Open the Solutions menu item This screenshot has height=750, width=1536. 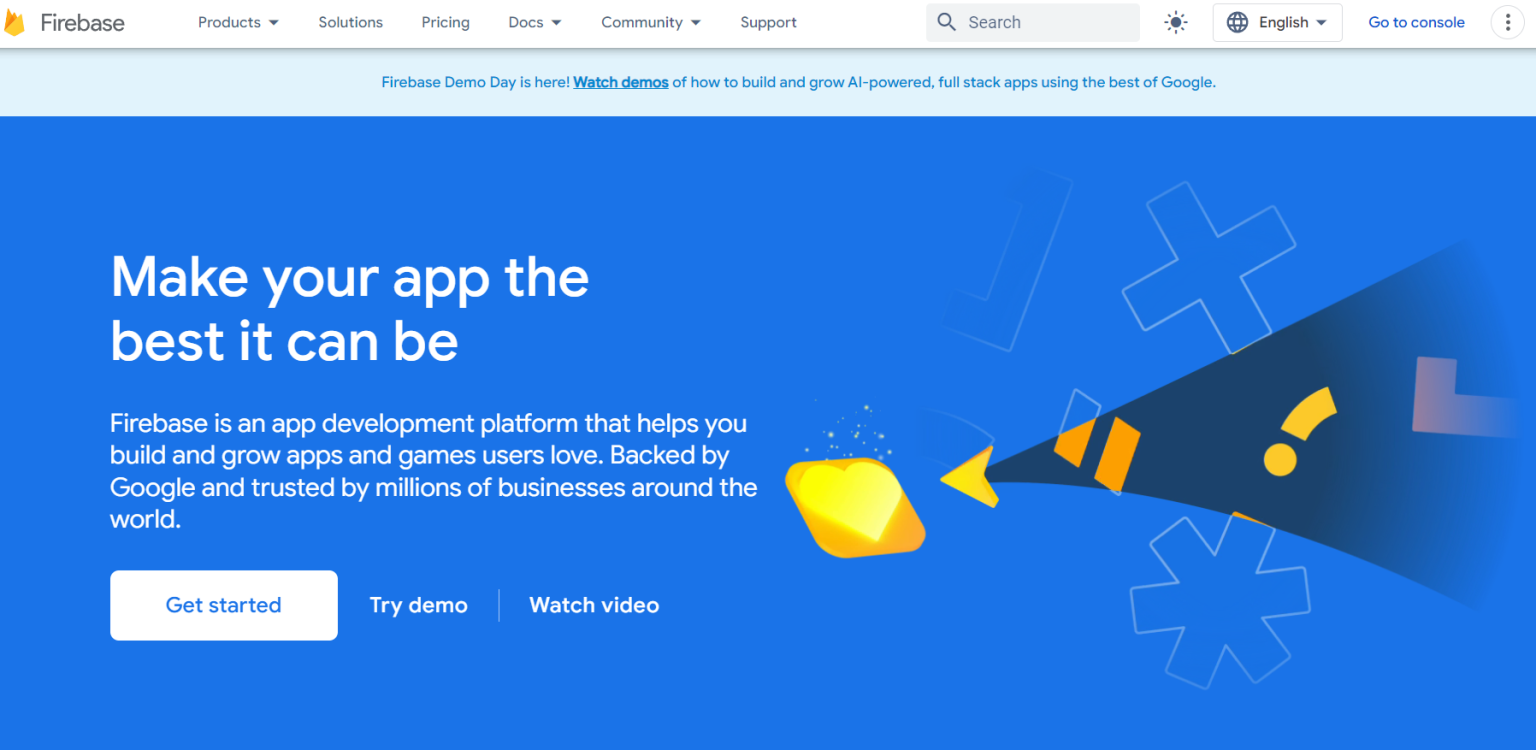(x=350, y=22)
